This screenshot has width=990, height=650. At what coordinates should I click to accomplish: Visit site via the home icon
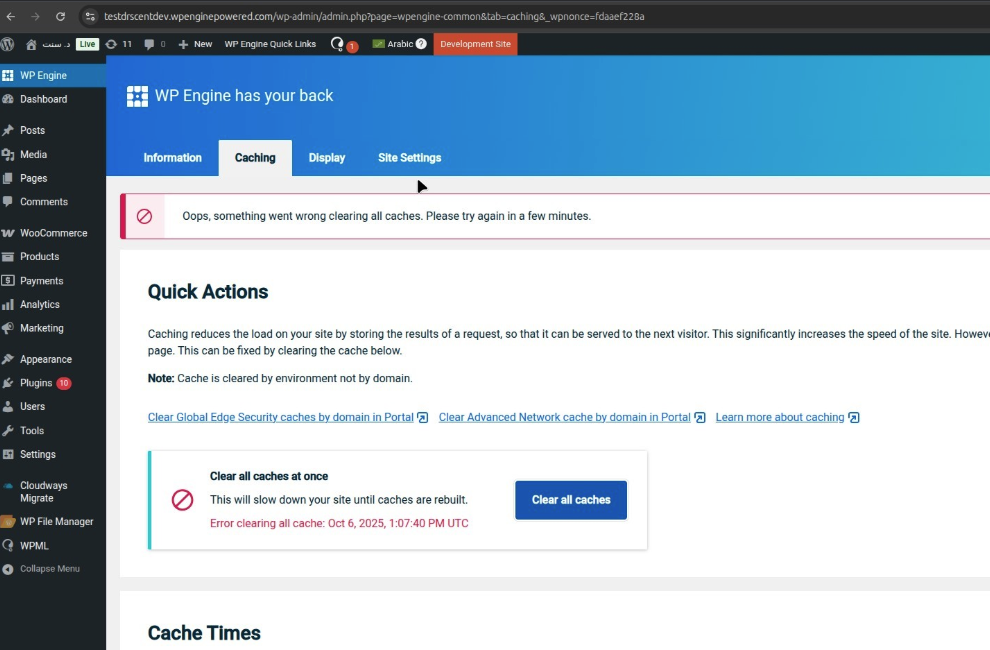31,44
